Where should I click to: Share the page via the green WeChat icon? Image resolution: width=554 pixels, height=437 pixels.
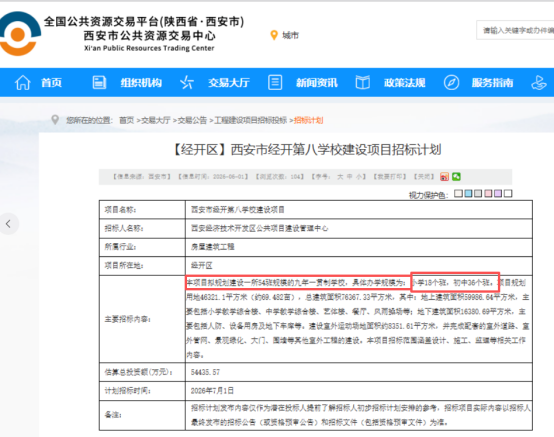click(x=456, y=176)
